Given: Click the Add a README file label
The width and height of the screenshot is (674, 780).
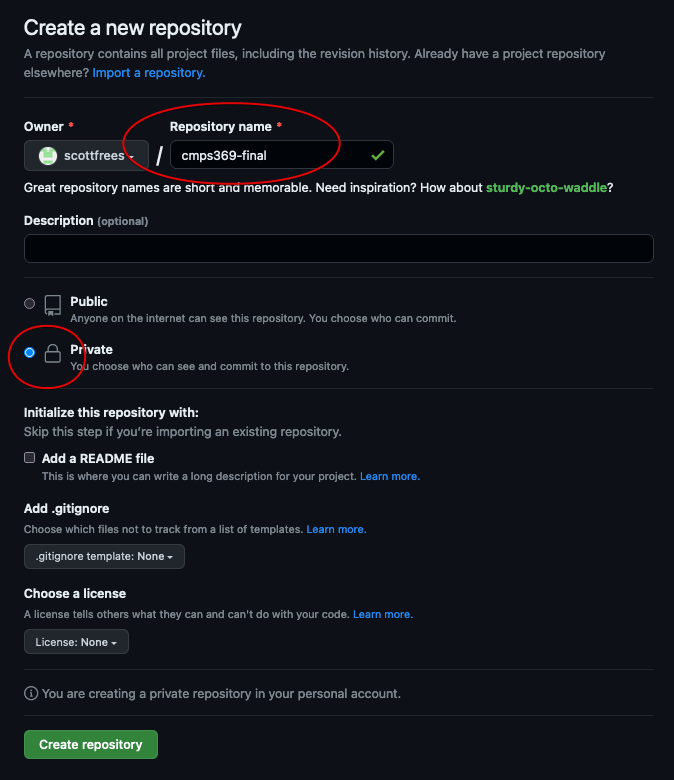Looking at the screenshot, I should tap(98, 458).
